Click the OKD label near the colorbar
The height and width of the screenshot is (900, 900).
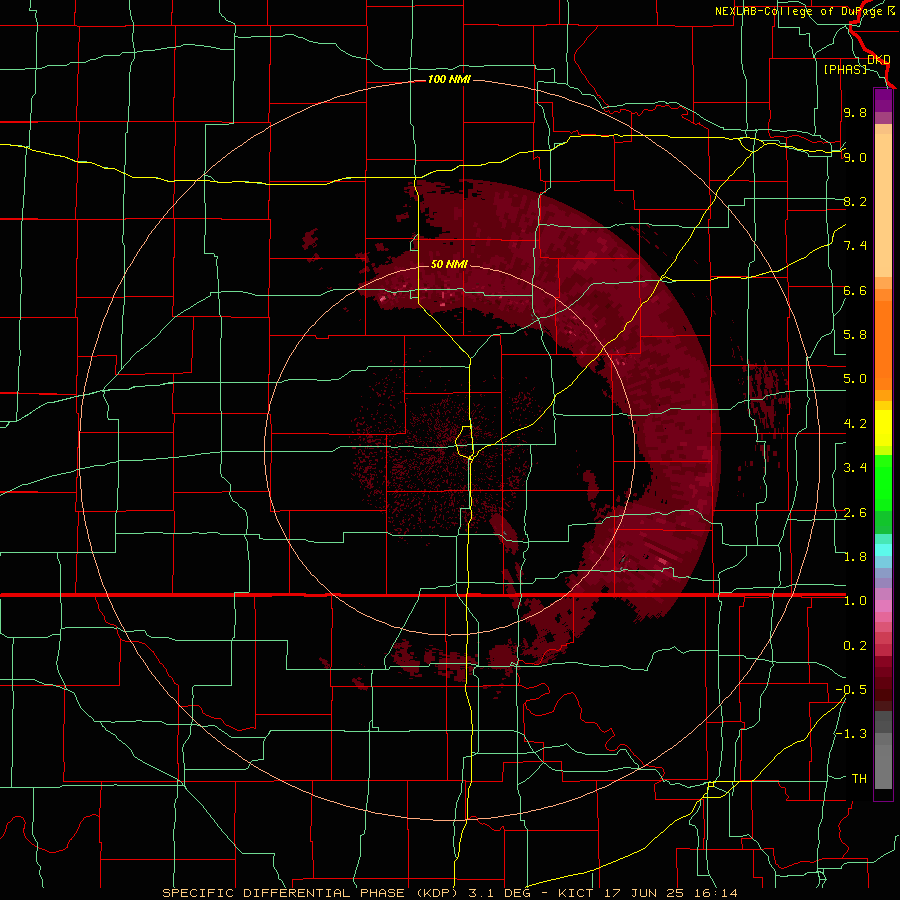point(878,60)
